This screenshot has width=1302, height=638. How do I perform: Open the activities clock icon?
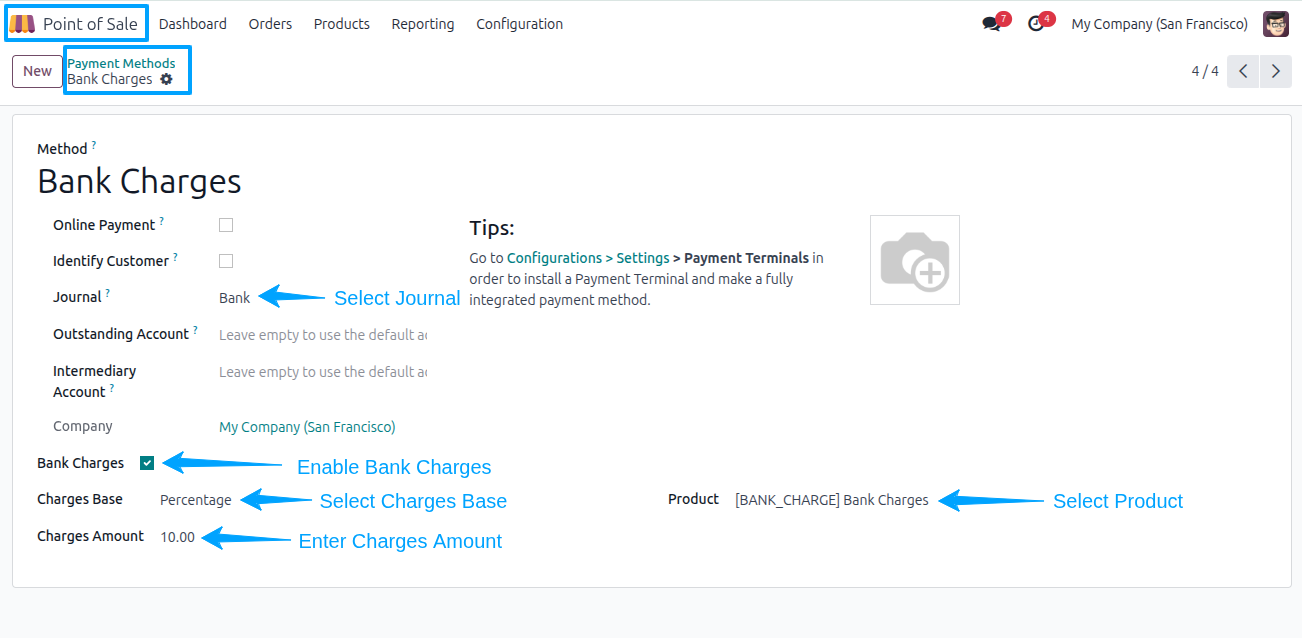1036,24
